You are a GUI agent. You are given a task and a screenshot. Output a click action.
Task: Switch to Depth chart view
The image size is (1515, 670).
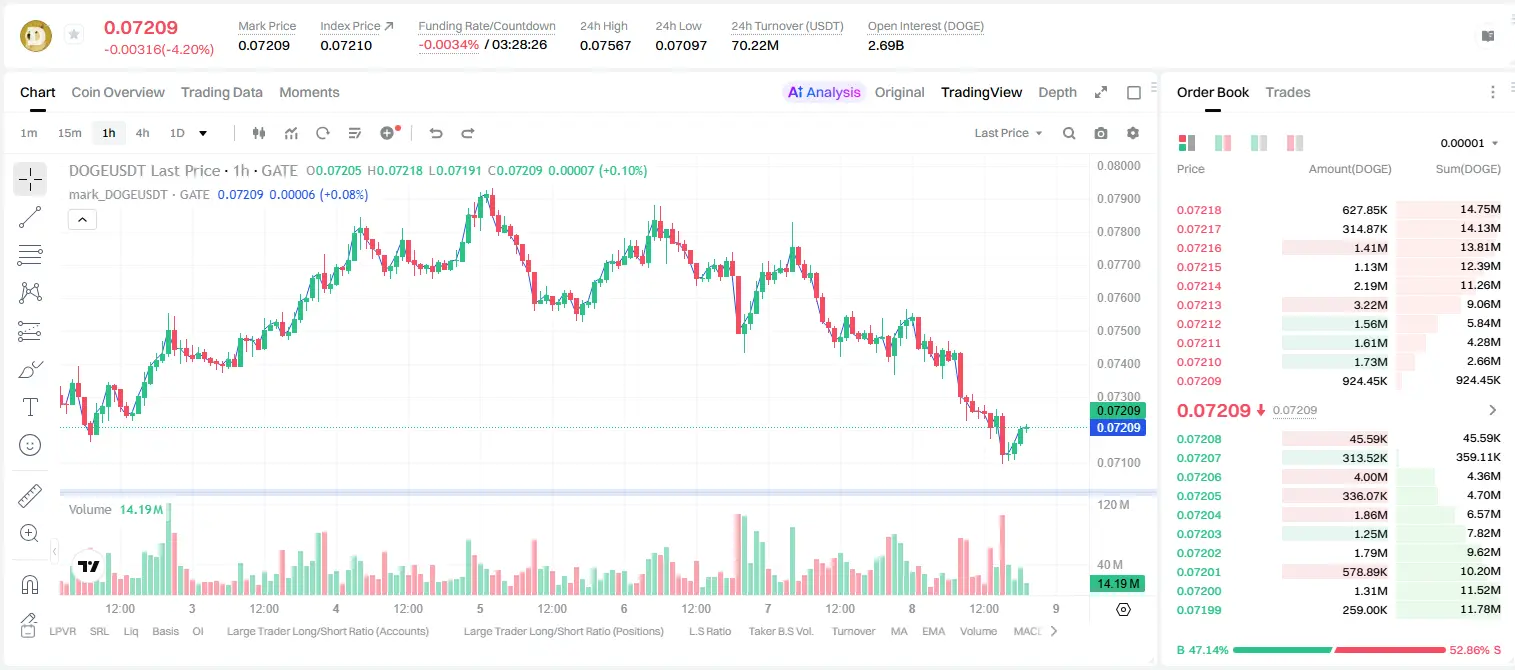tap(1057, 92)
